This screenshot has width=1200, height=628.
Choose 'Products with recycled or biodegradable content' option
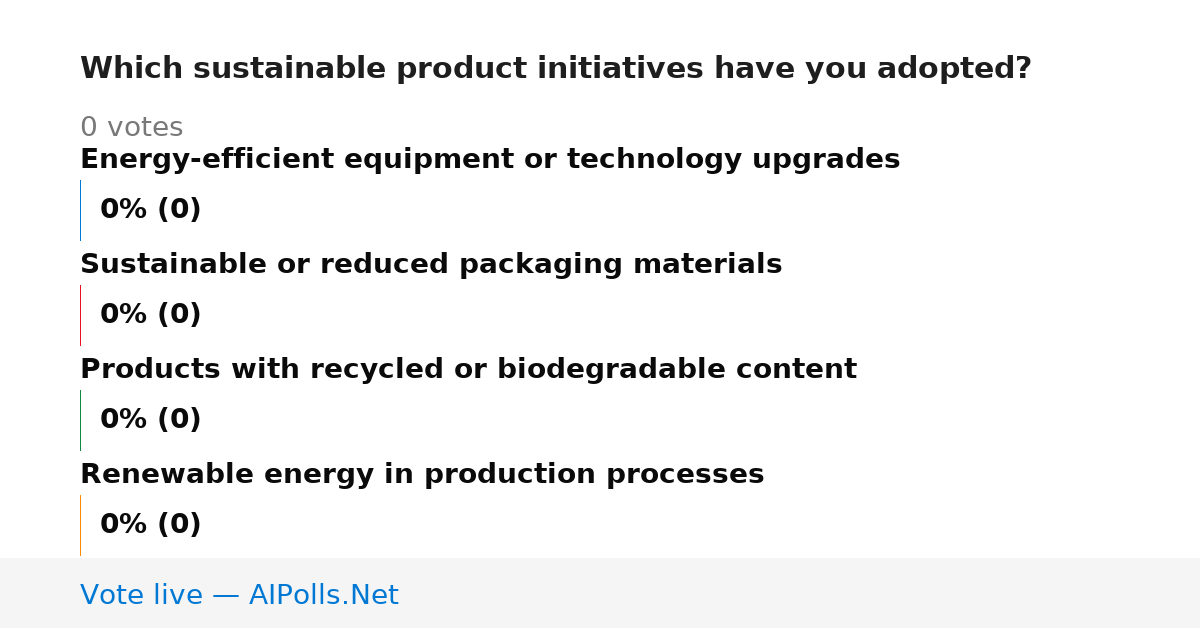click(468, 370)
